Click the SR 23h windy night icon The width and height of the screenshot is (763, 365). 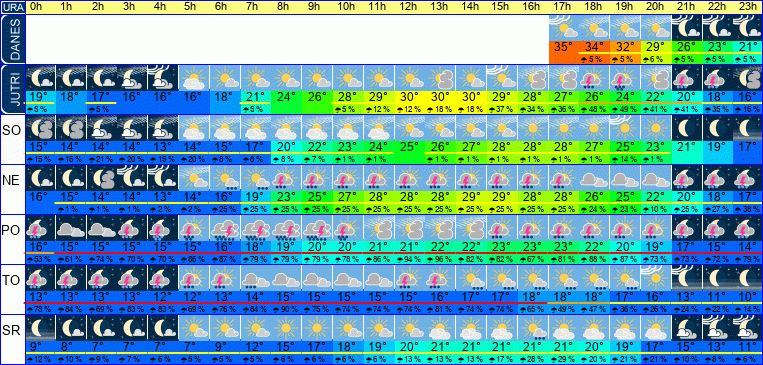[748, 327]
